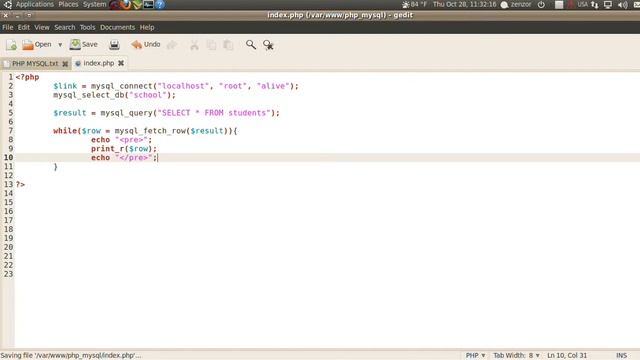Create a new document with the toolbar icon
The image size is (640, 360).
tap(11, 45)
